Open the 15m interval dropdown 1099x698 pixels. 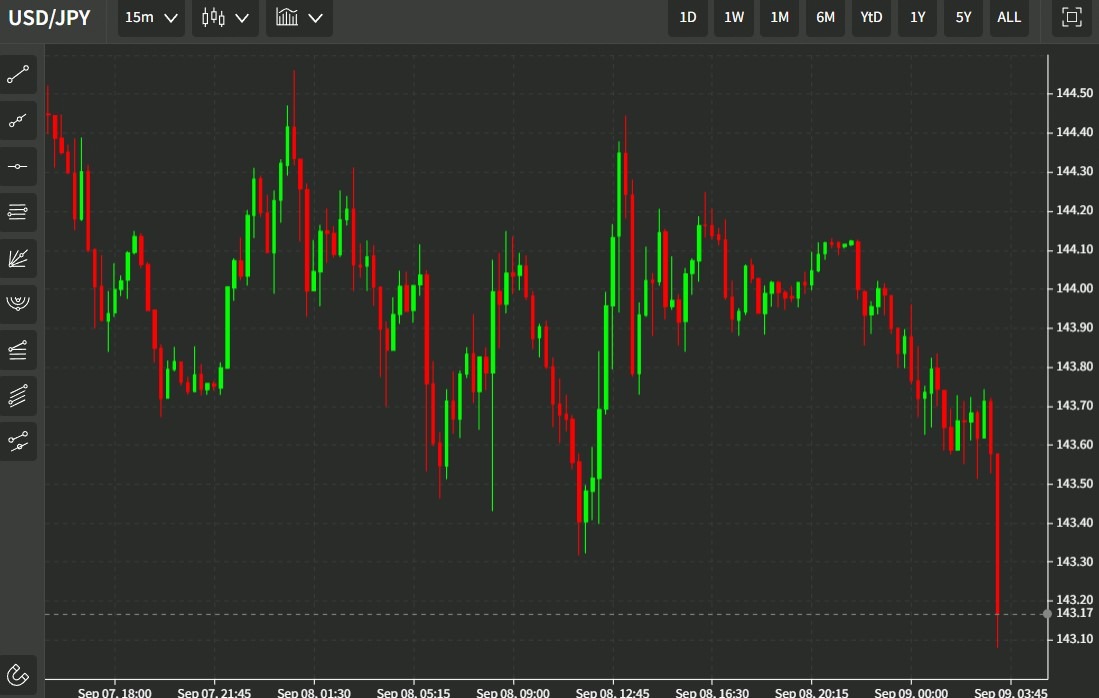coord(151,18)
